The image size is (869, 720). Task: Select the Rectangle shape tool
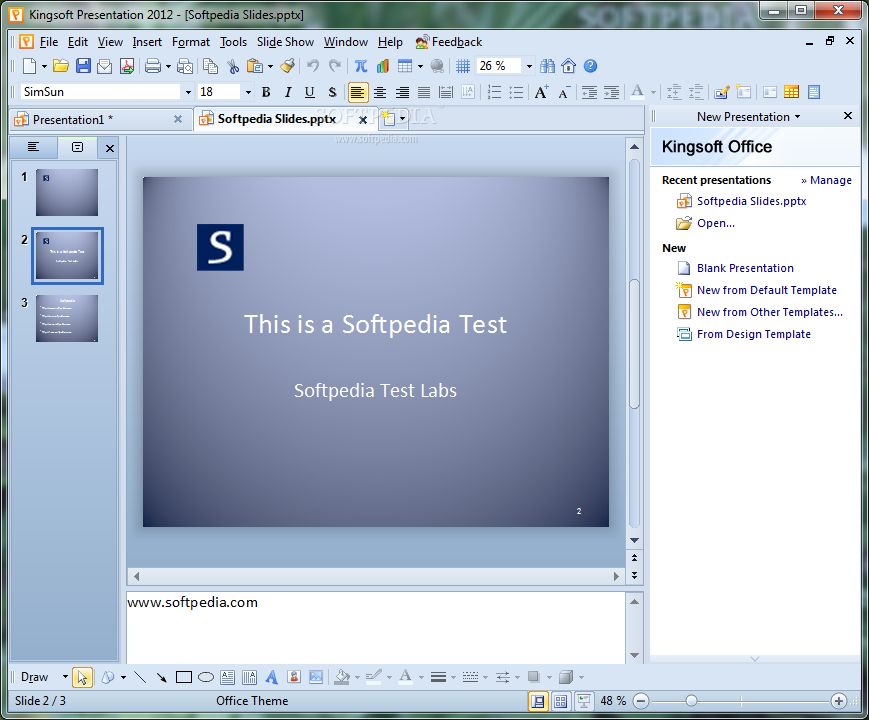coord(183,677)
